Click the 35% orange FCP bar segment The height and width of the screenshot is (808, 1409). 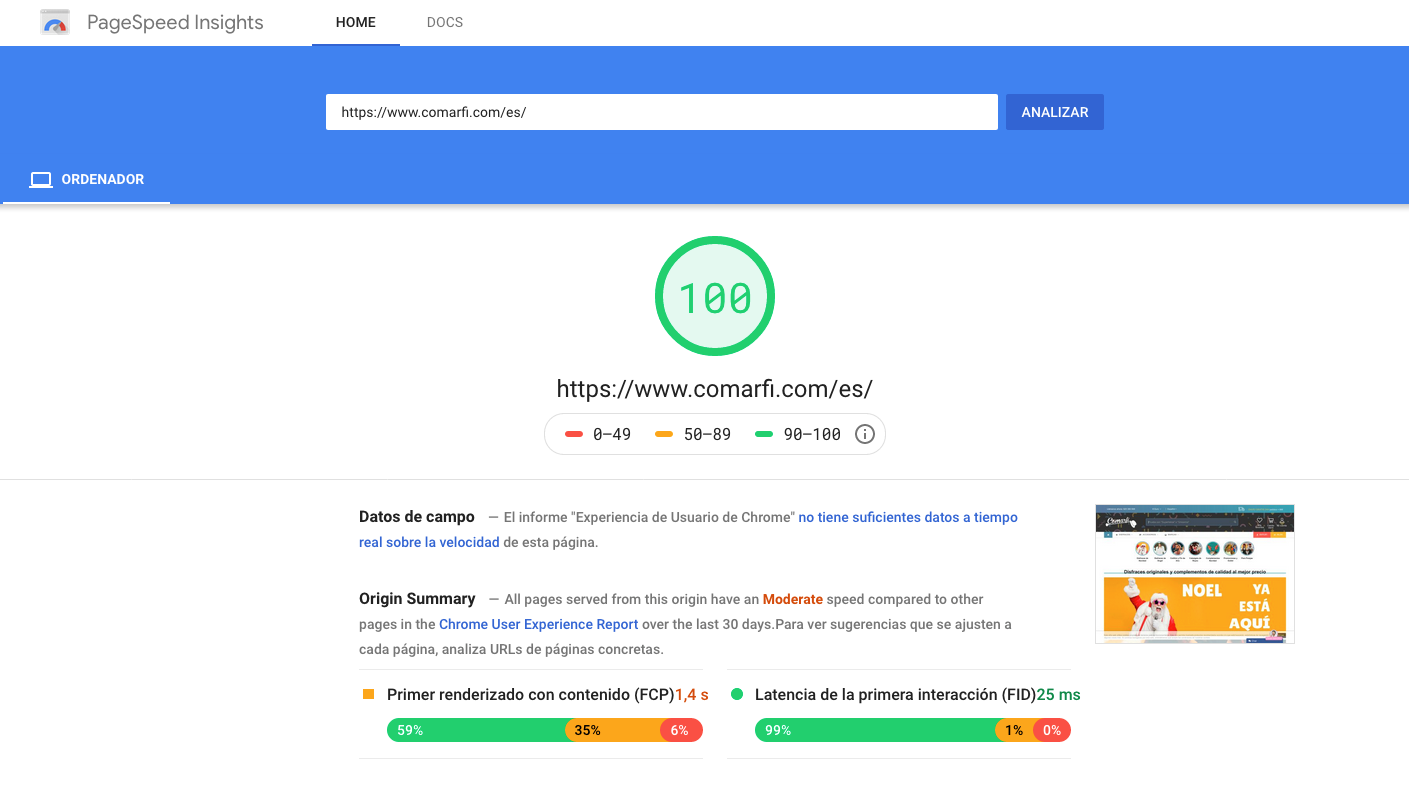tap(613, 730)
